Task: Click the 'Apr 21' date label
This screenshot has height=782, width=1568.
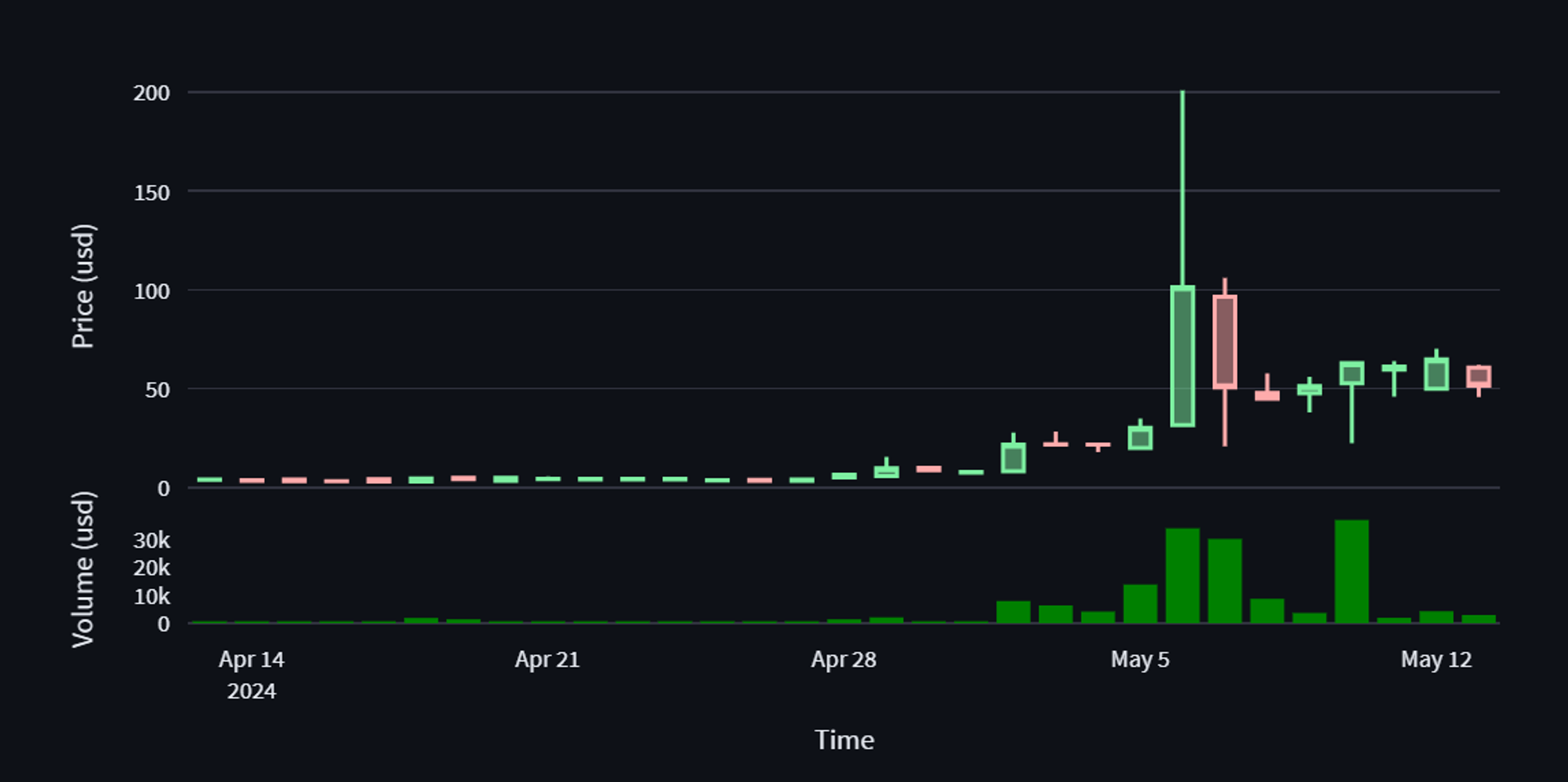Action: pos(547,660)
